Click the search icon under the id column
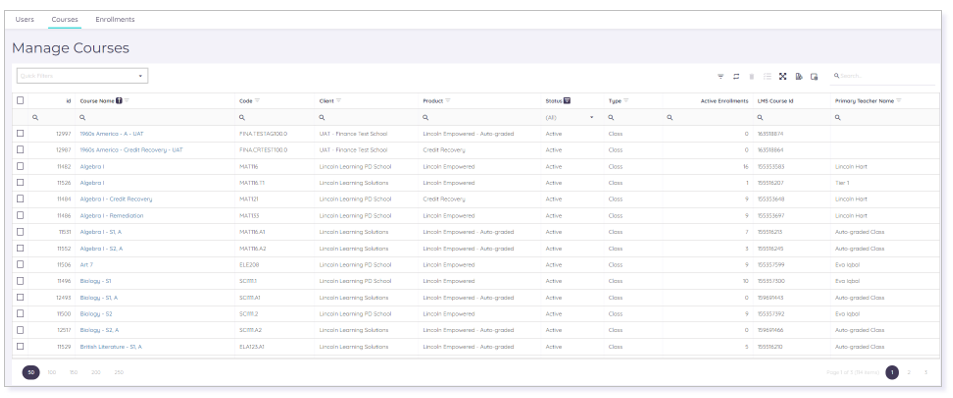 (35, 118)
